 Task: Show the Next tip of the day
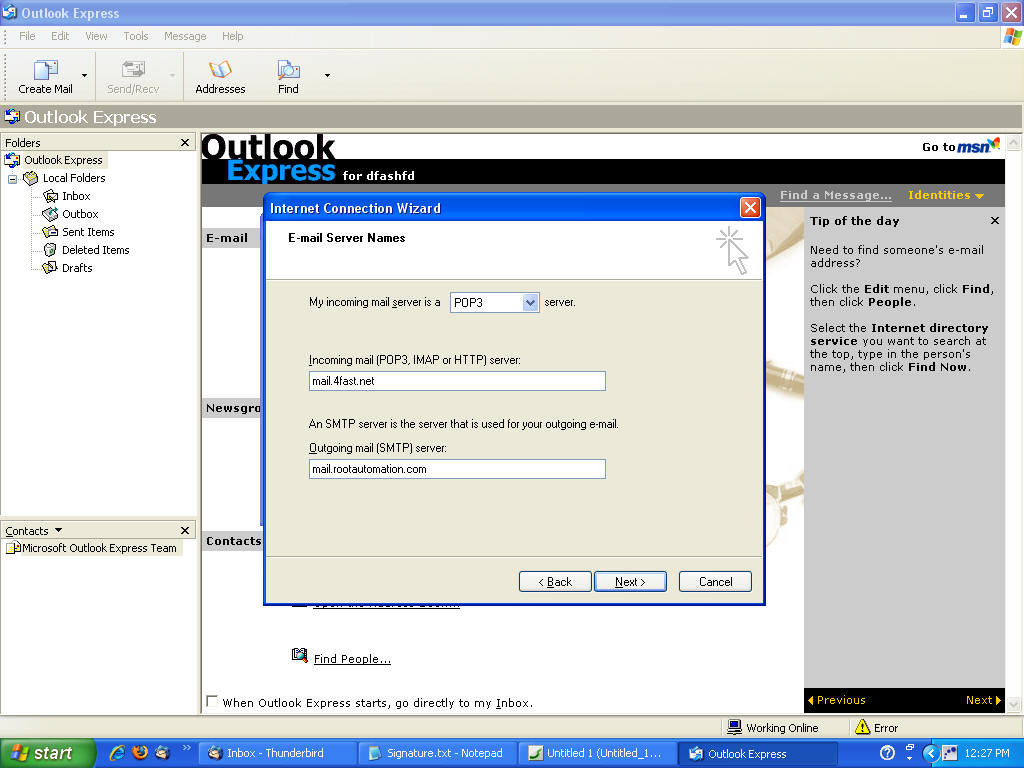(983, 700)
